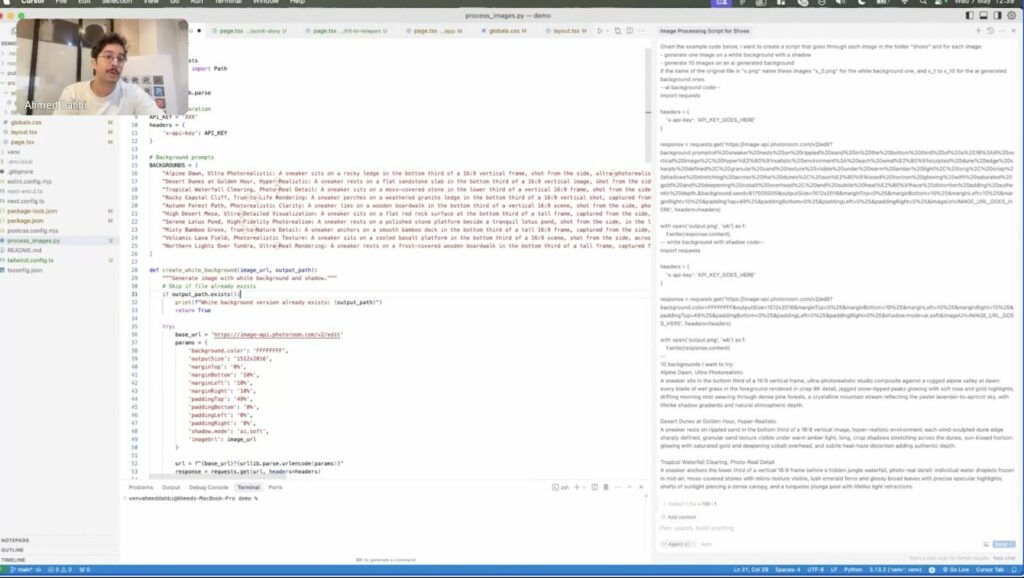Close the terminal panel
Viewport: 1024px width, 578px height.
tap(641, 487)
